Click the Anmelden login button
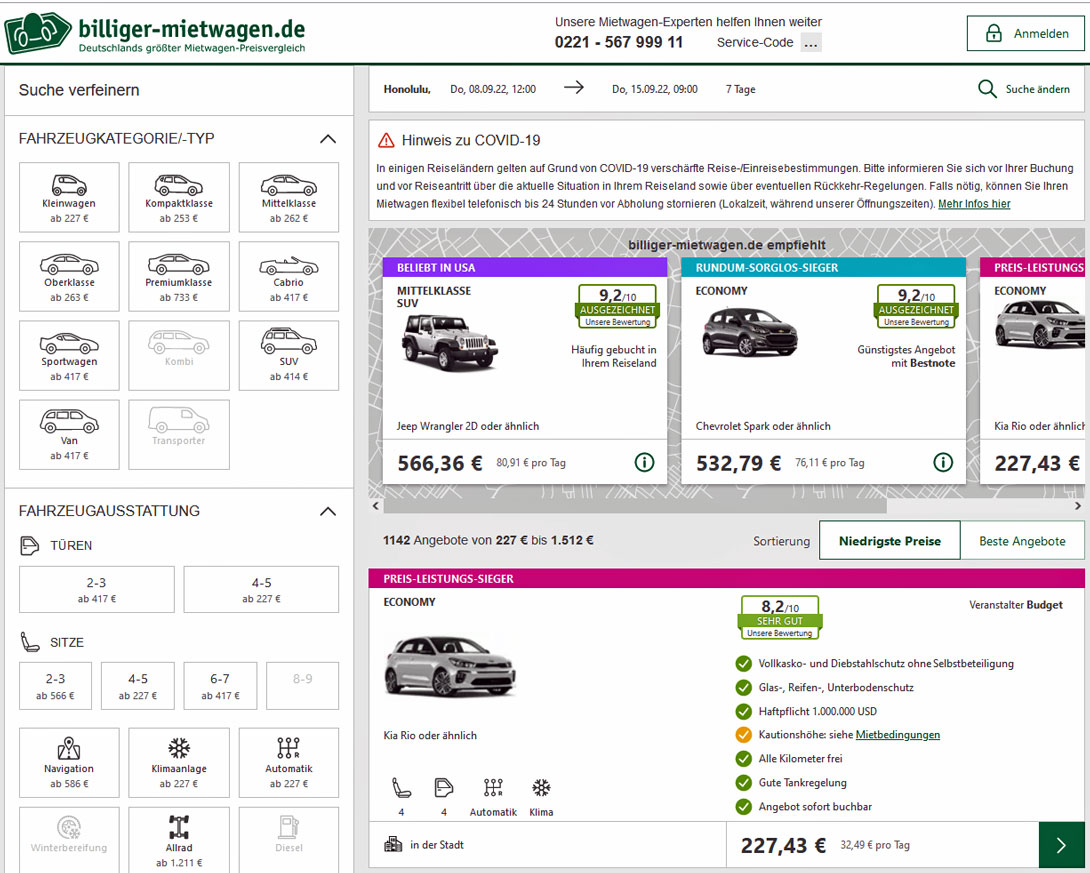Screen dimensions: 1090x873 click(x=1025, y=33)
